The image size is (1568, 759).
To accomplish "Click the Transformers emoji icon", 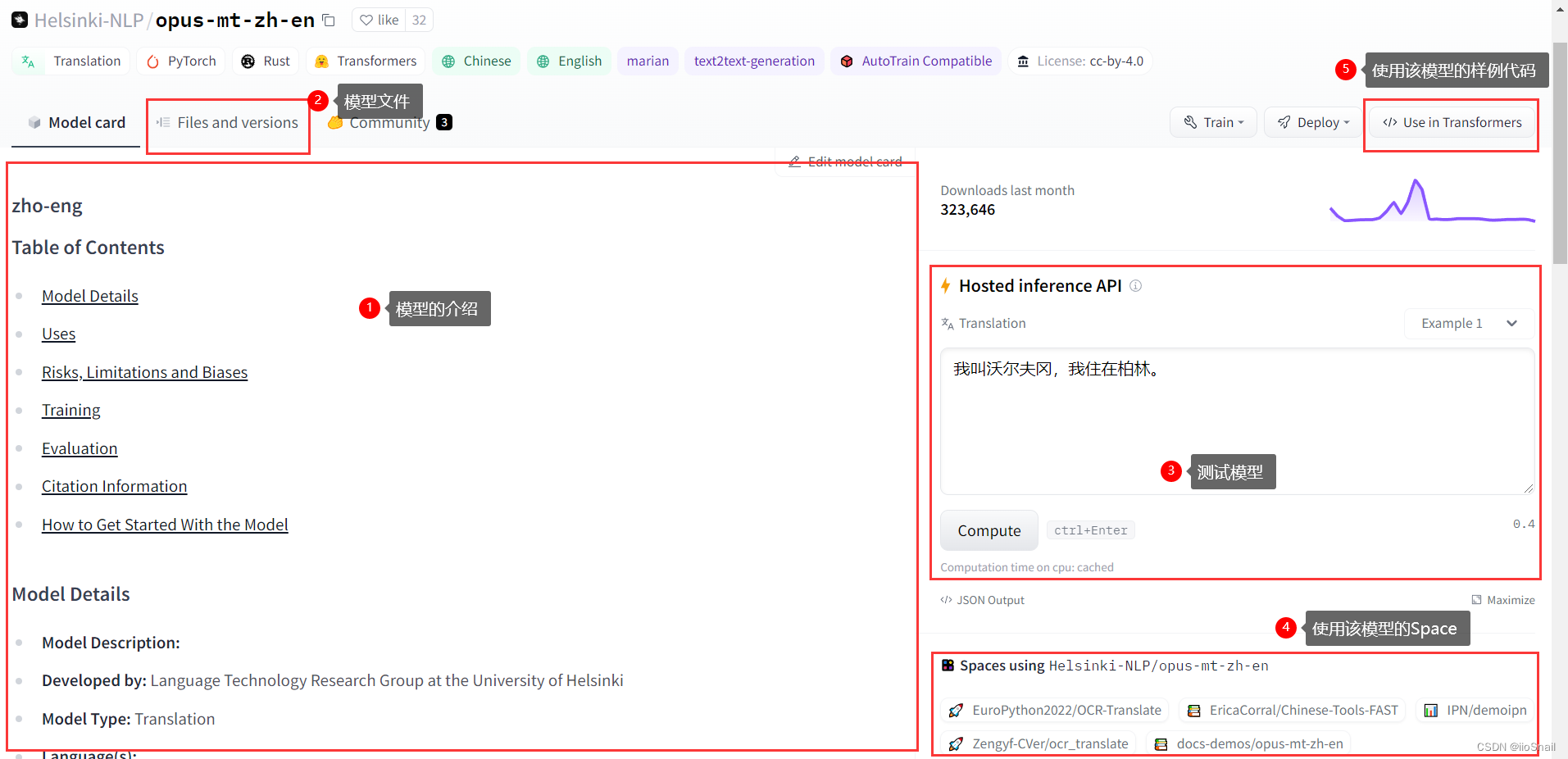I will tap(321, 61).
